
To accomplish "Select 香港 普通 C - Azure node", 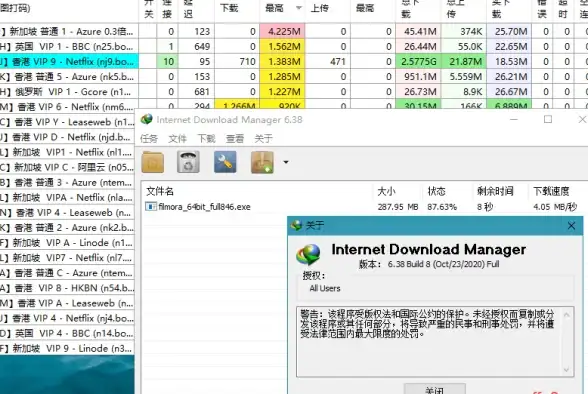I will coord(67,273).
